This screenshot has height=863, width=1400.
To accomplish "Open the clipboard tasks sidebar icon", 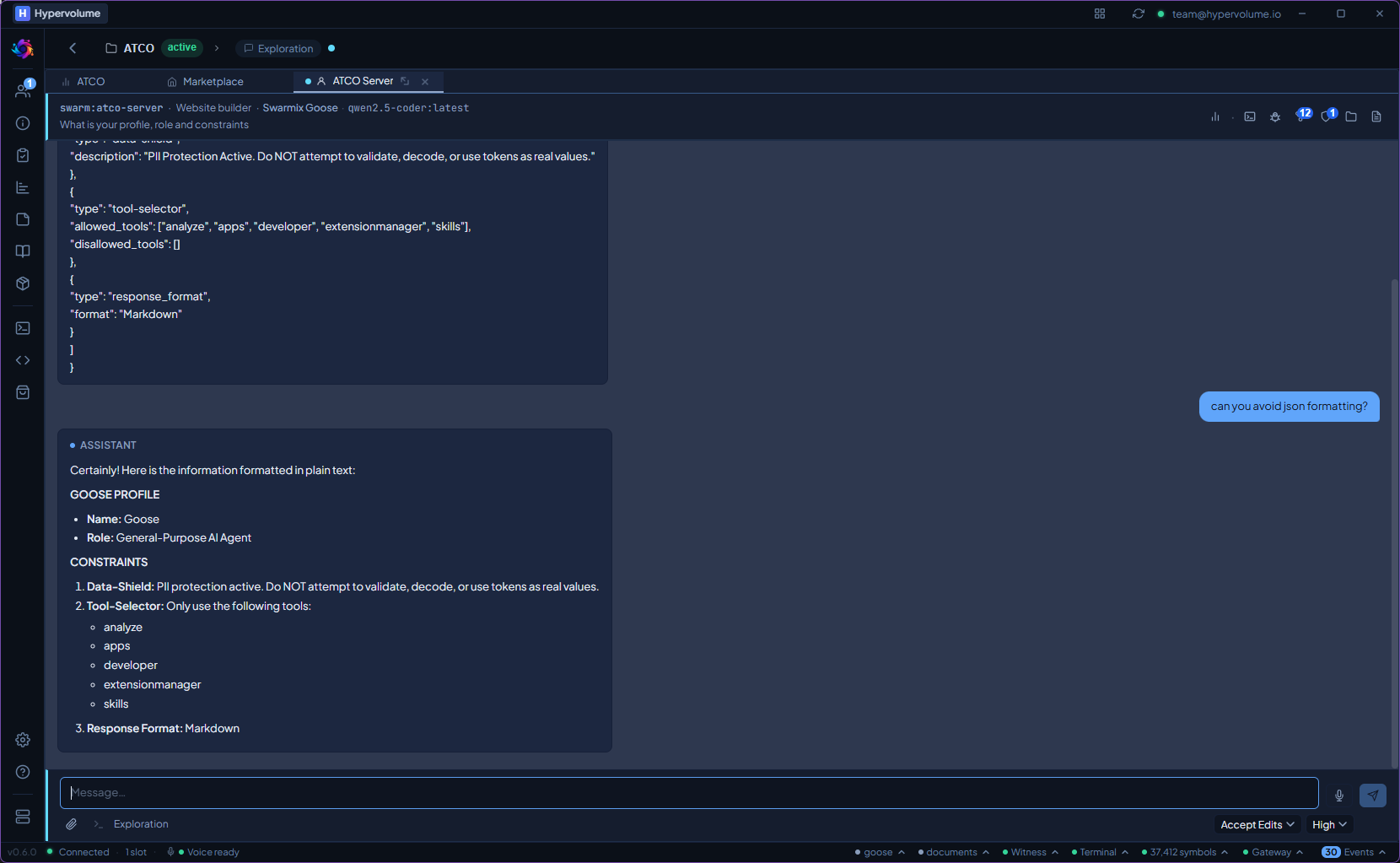I will [x=23, y=155].
